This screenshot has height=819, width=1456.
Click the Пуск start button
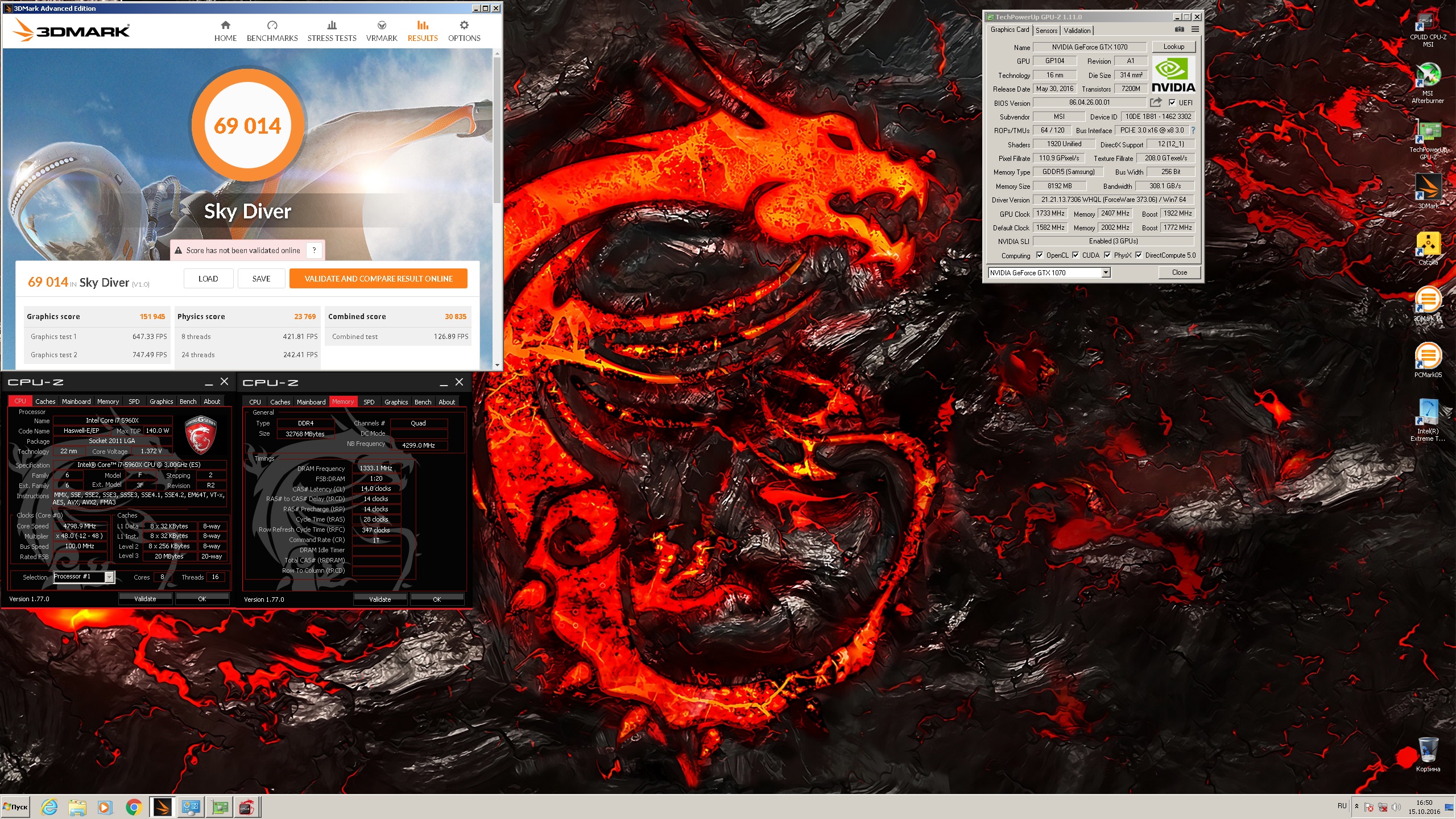[x=15, y=807]
